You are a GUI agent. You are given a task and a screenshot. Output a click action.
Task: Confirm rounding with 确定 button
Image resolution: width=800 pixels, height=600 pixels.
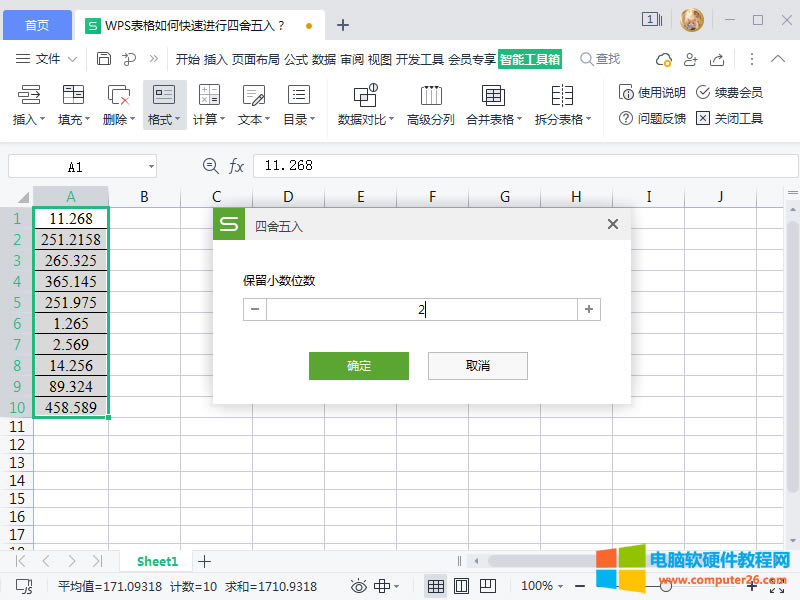[x=358, y=366]
